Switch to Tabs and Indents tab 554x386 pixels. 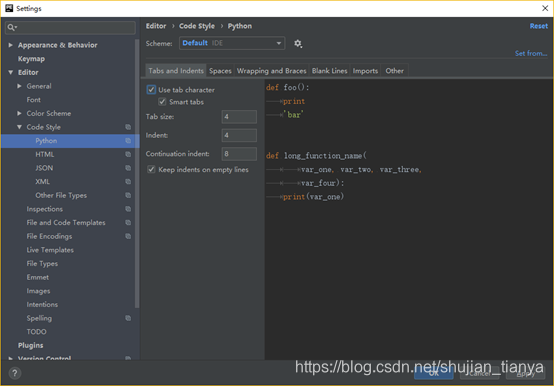[x=176, y=71]
